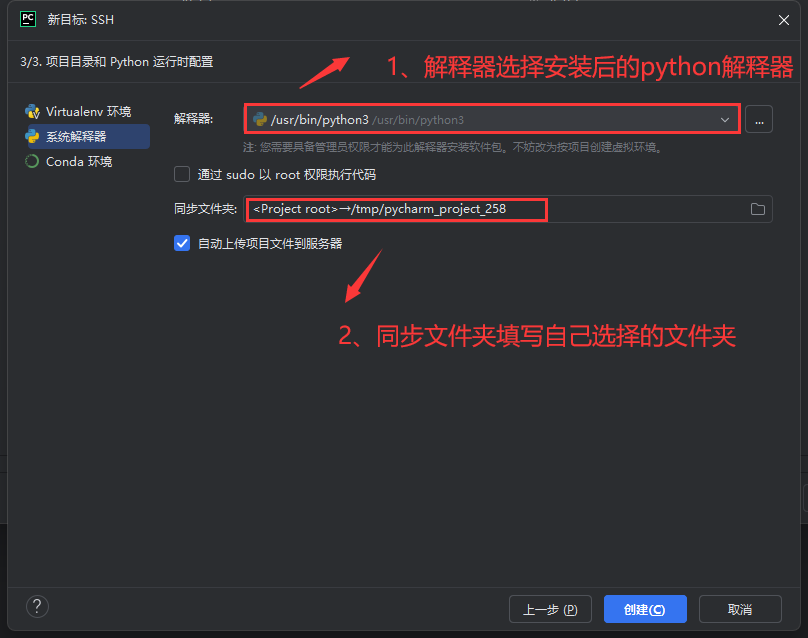Enable running code via sudo with root
Viewport: 808px width, 638px height.
(182, 174)
